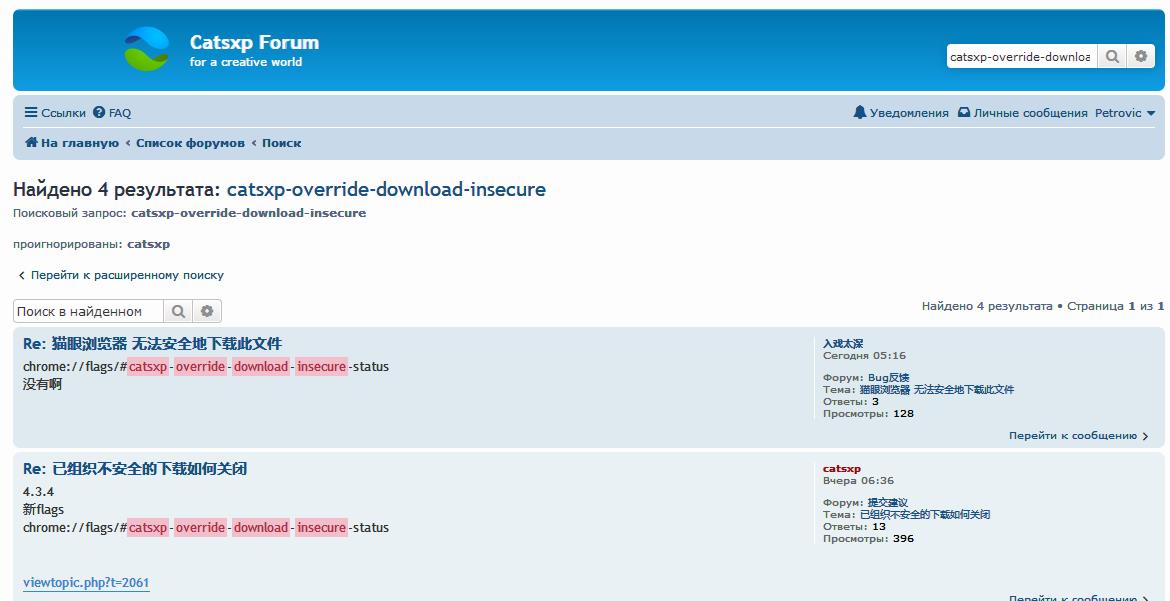Click the Catsxp Forum logo
Image resolution: width=1170 pixels, height=601 pixels.
[x=146, y=49]
